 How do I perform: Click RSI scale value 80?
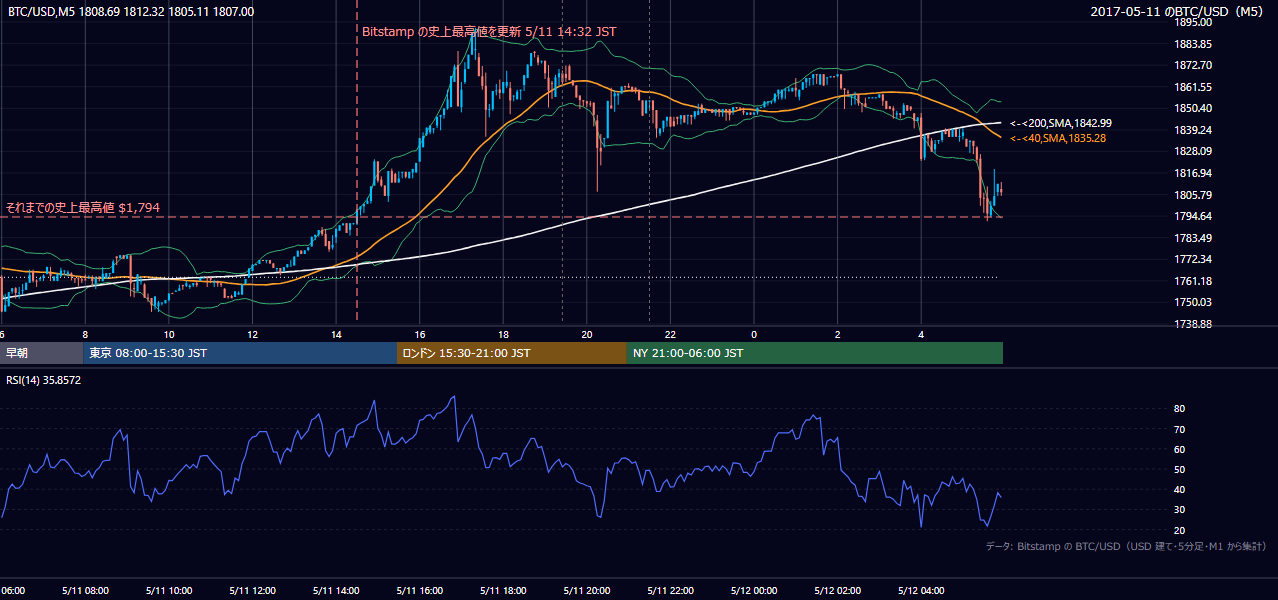1179,409
